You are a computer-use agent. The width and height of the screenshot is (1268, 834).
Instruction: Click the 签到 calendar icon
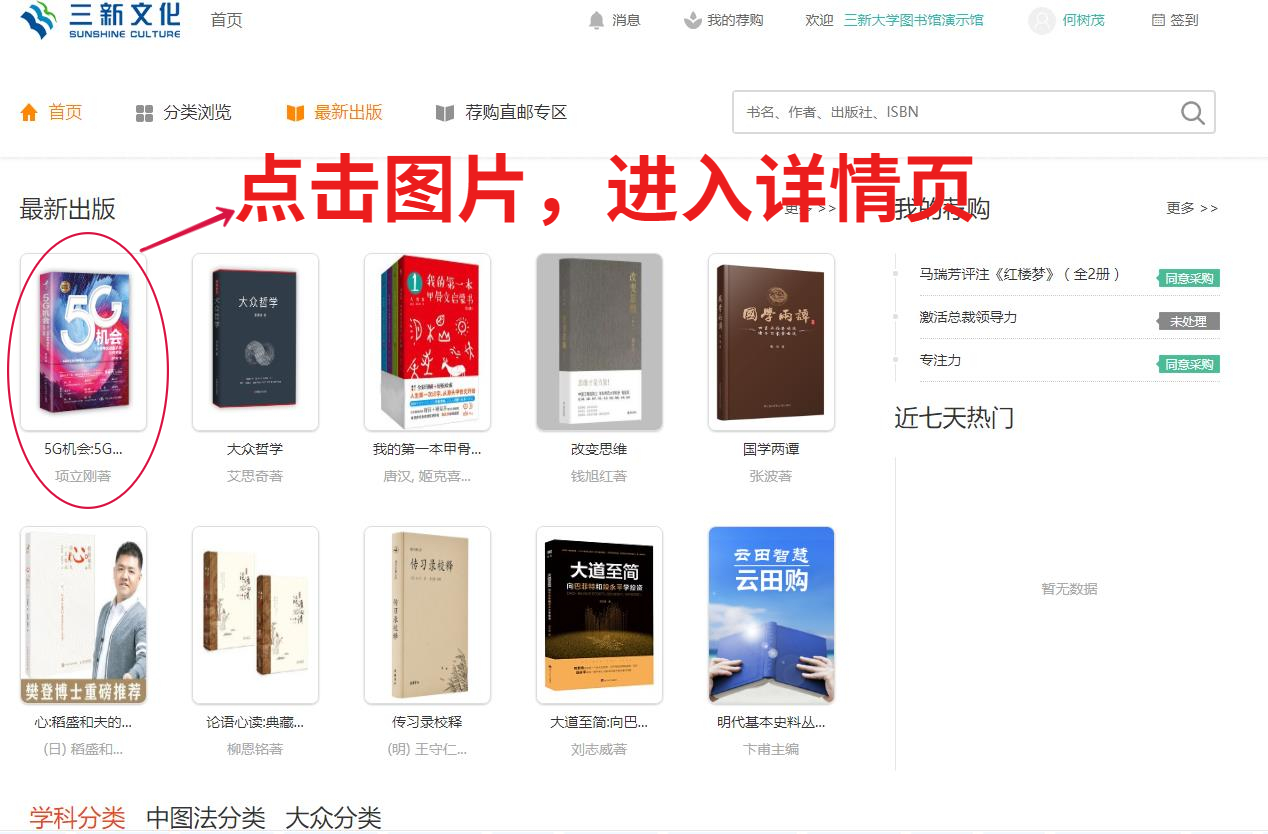(1158, 20)
